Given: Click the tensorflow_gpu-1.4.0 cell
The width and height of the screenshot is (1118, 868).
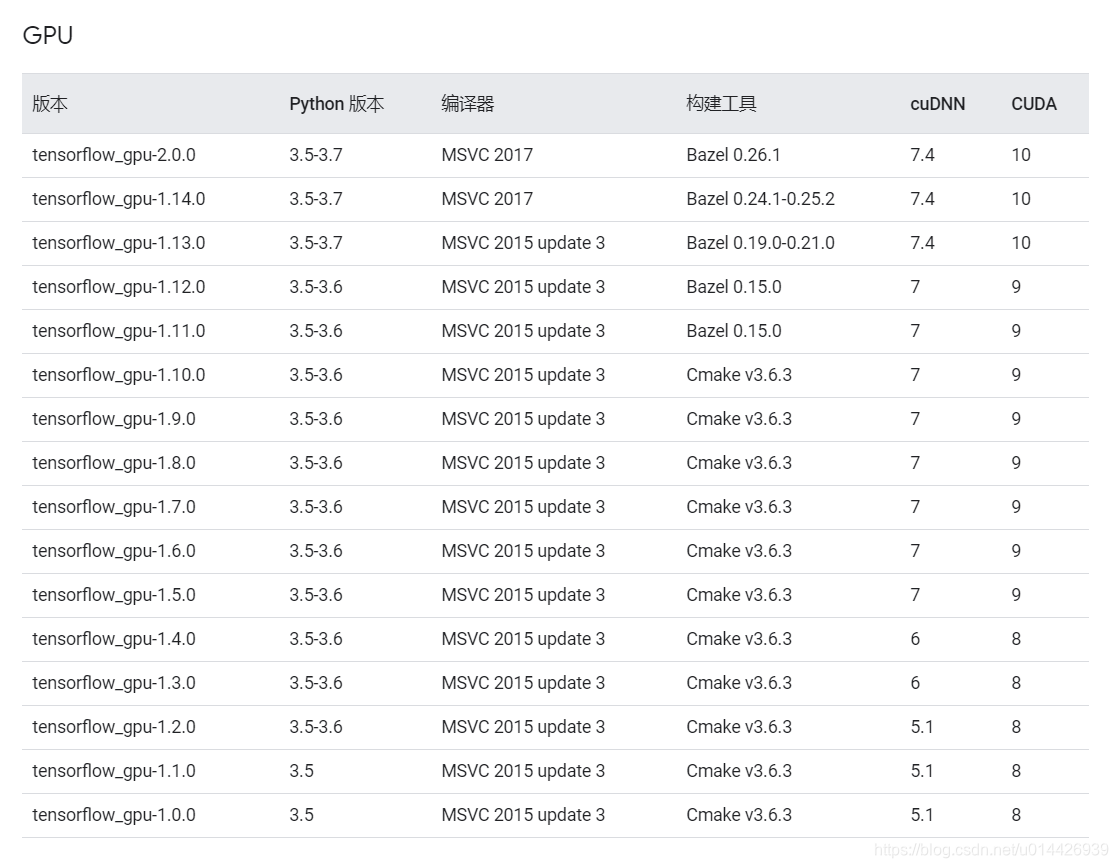Looking at the screenshot, I should (x=114, y=639).
